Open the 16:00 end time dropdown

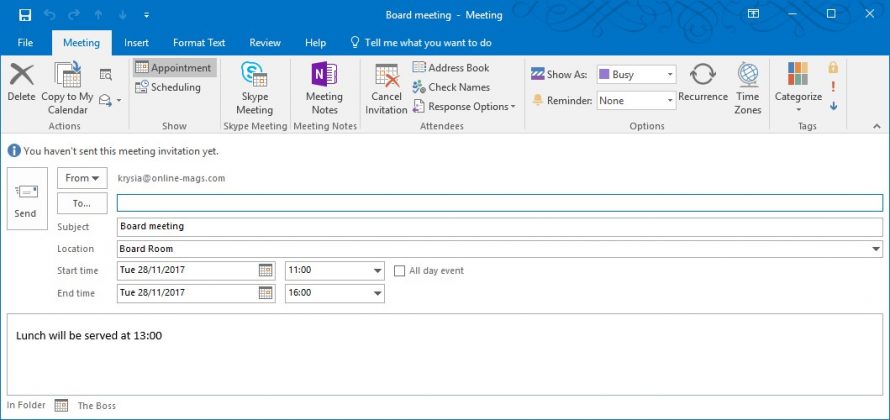pos(377,293)
